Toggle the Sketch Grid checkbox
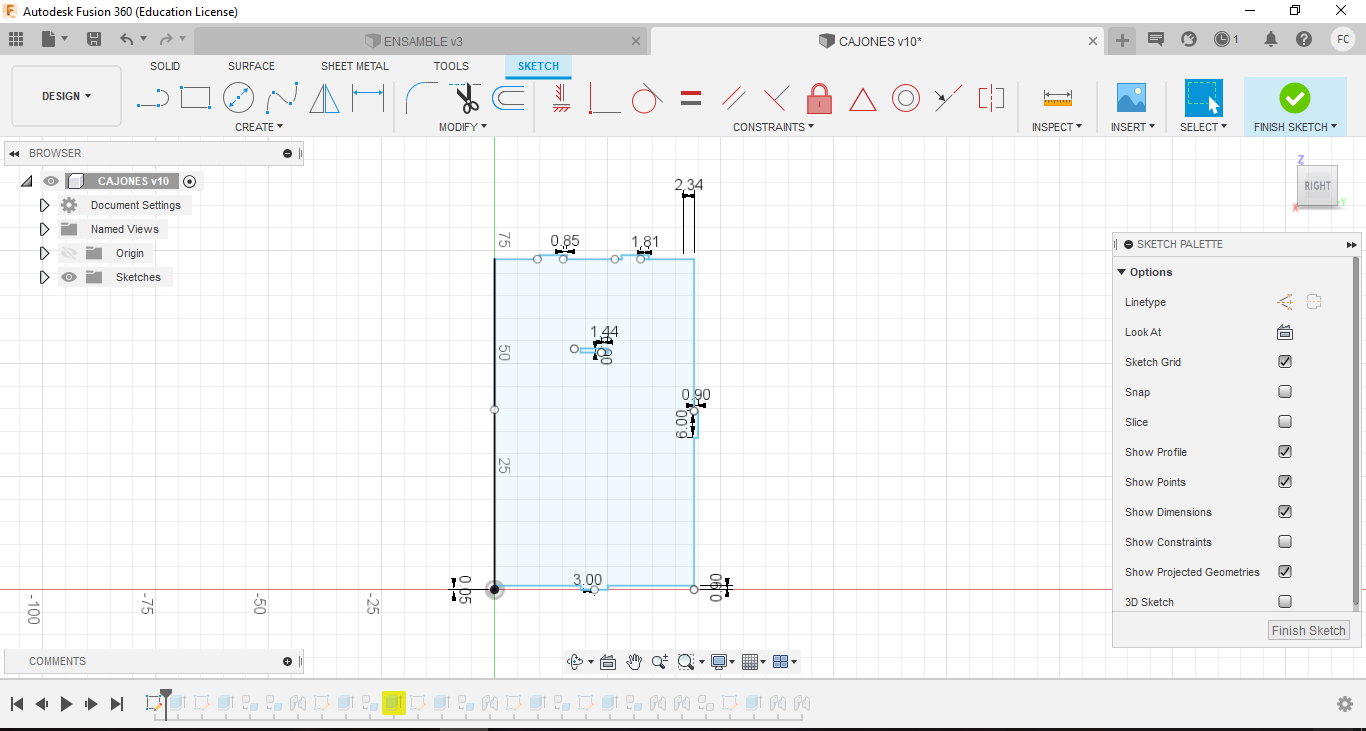 (1285, 362)
